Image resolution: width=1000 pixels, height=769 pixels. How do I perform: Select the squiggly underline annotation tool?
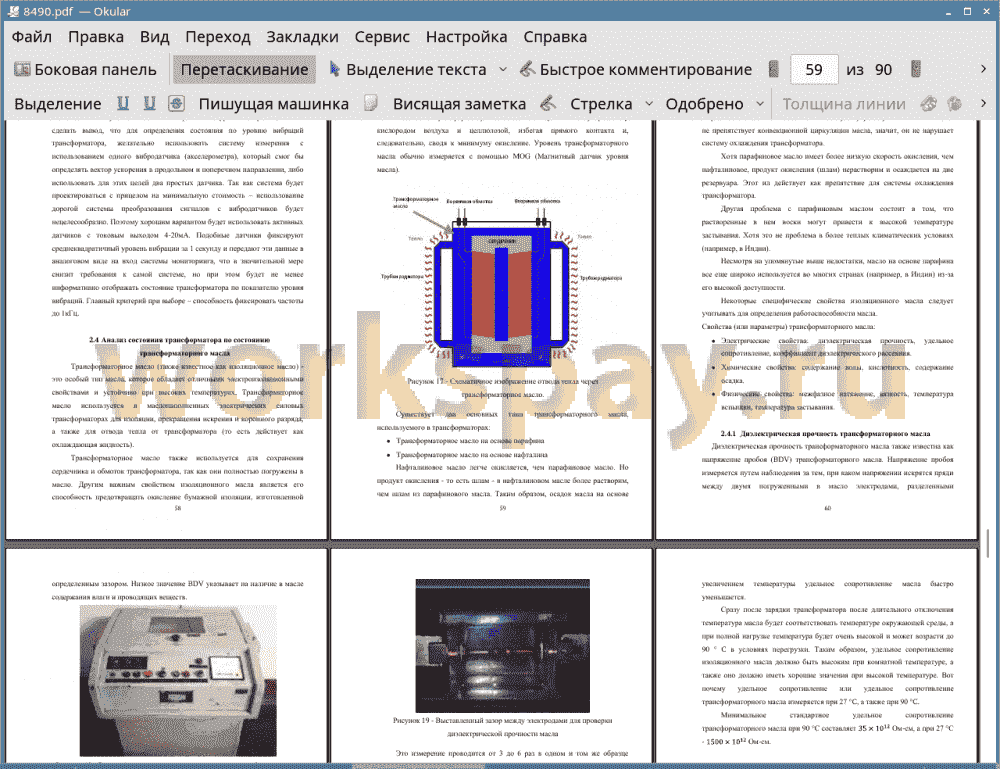pos(149,103)
